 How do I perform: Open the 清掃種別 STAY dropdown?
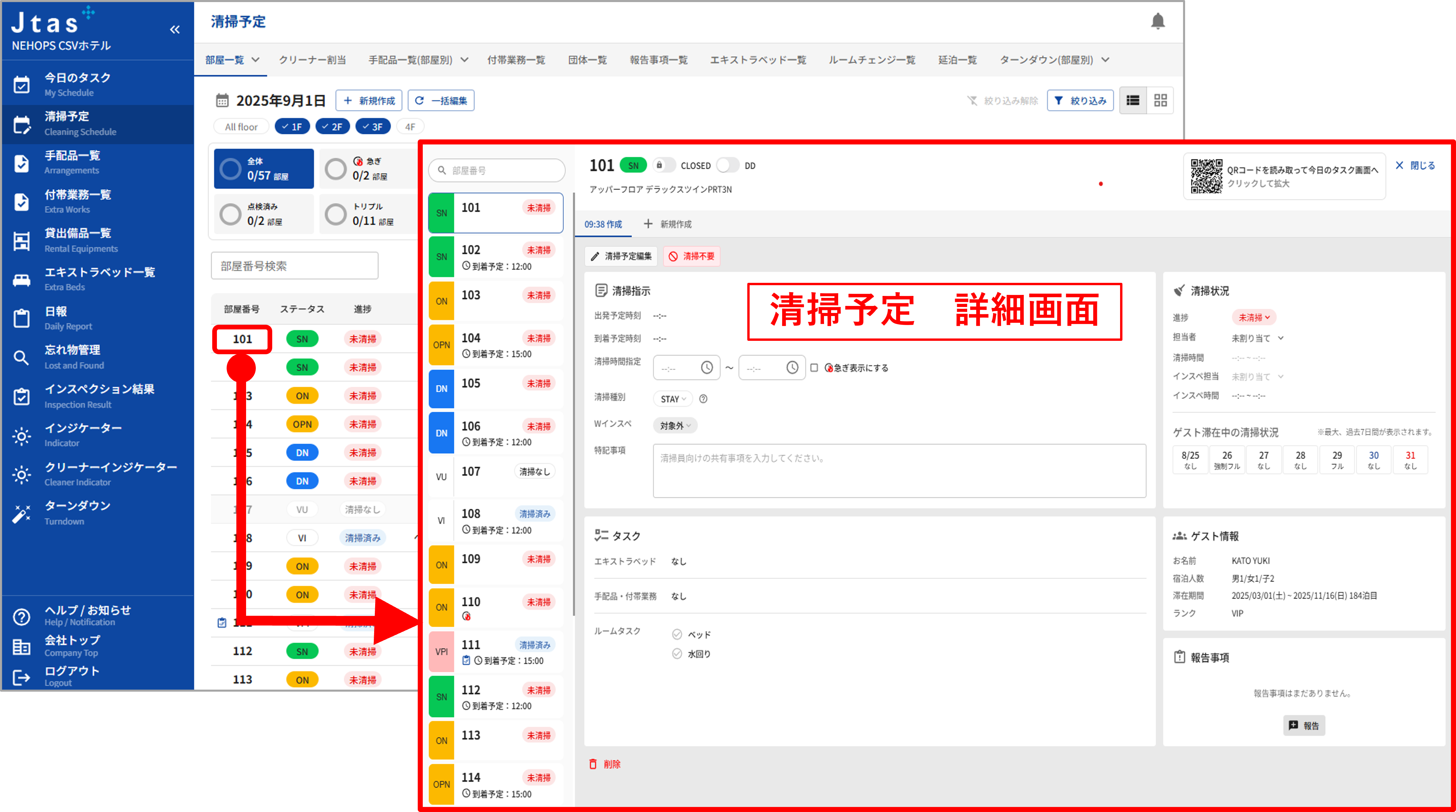673,399
